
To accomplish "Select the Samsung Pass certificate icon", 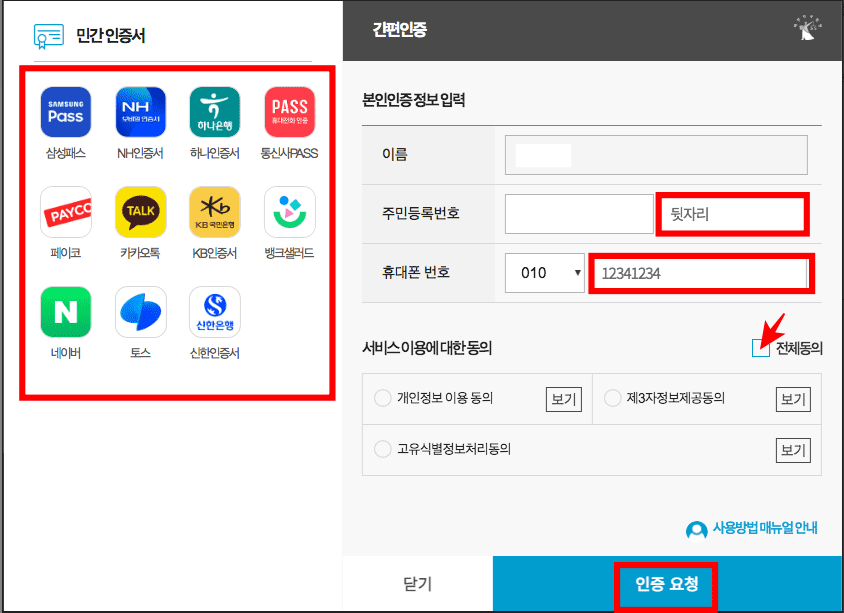I will tap(66, 112).
